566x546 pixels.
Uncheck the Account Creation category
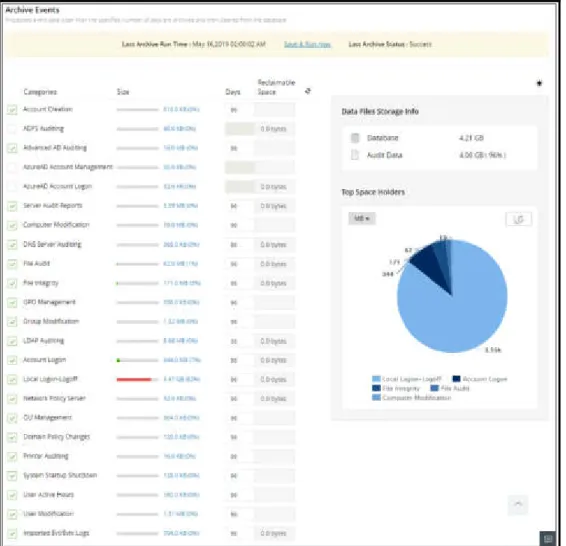pos(12,109)
